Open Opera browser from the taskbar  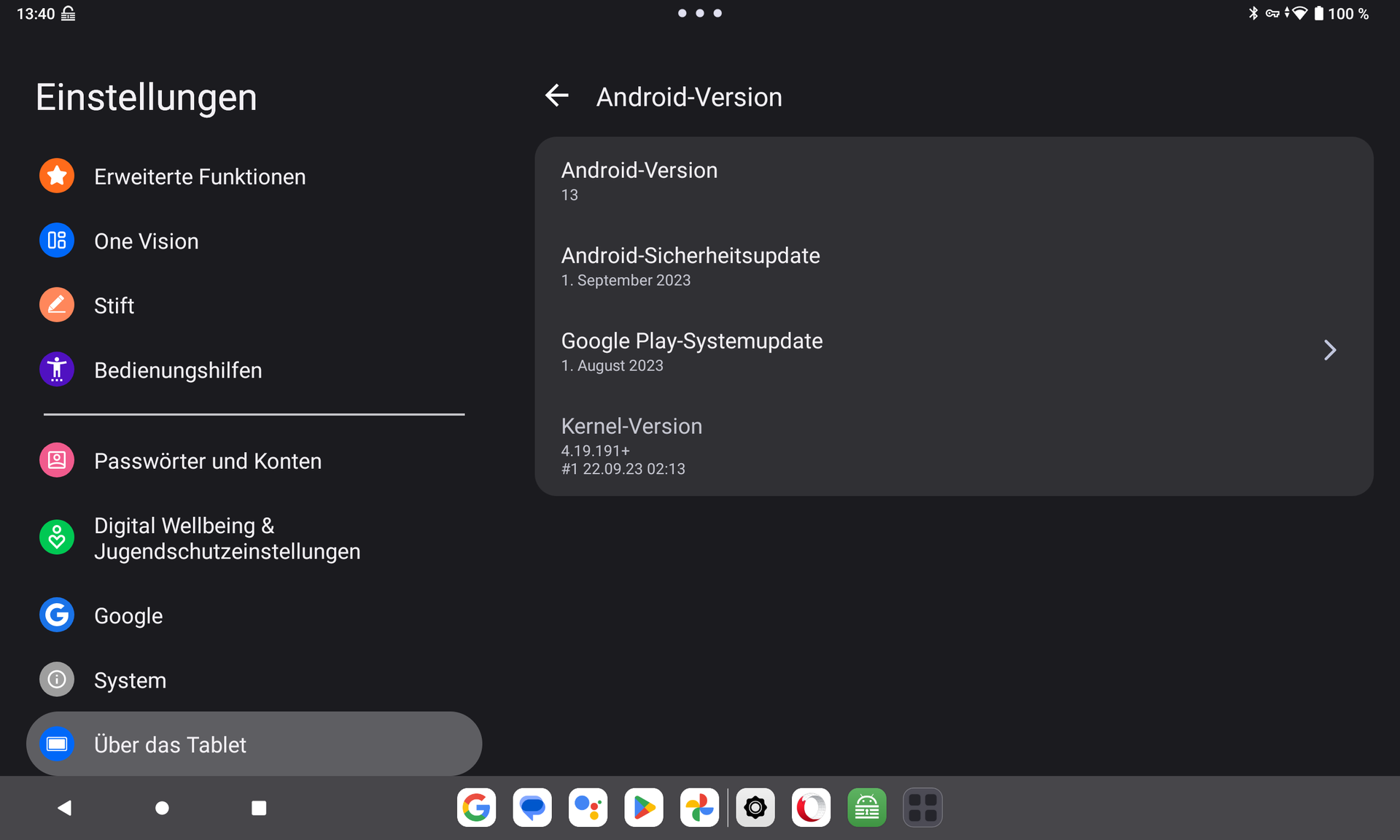click(x=811, y=808)
